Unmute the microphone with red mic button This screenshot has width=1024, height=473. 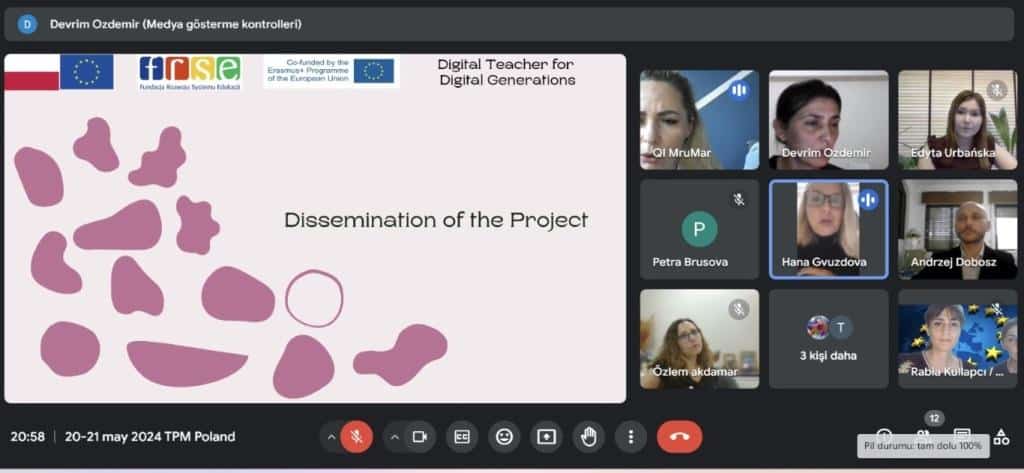coord(356,436)
